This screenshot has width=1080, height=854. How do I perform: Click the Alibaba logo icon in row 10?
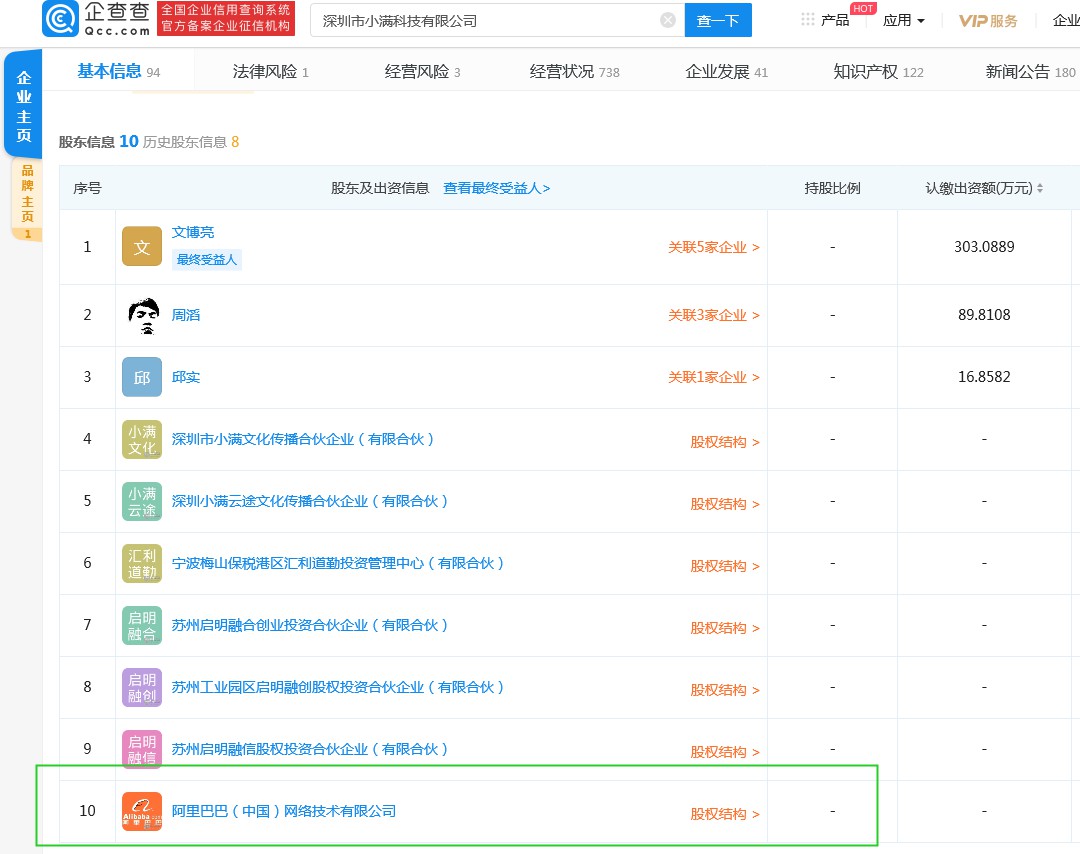142,811
